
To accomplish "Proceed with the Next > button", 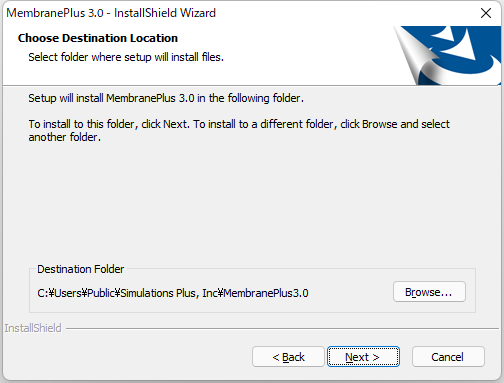I will tap(363, 357).
